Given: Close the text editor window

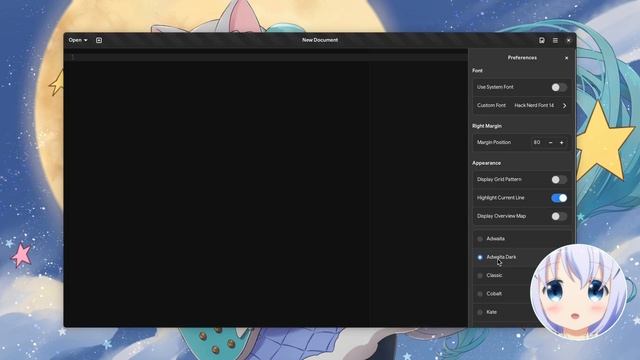Looking at the screenshot, I should pyautogui.click(x=568, y=40).
